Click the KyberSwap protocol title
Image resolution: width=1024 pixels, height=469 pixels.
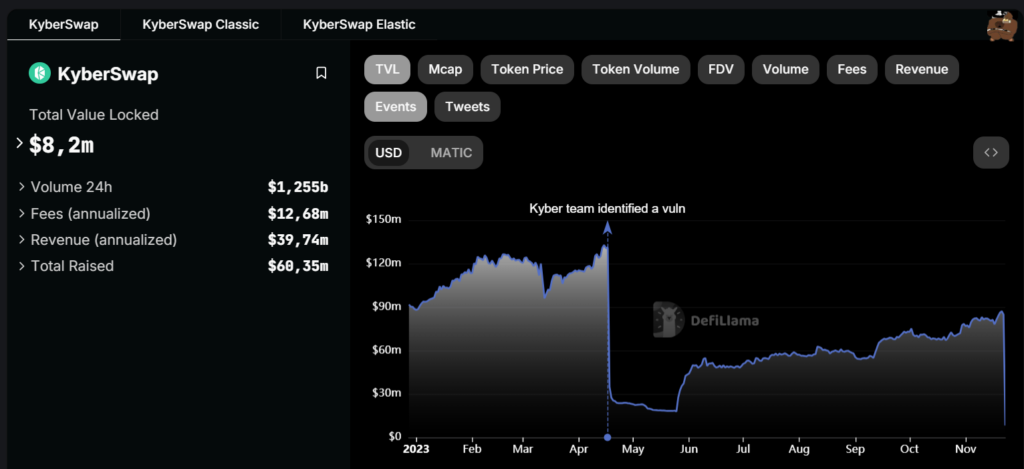(x=108, y=74)
